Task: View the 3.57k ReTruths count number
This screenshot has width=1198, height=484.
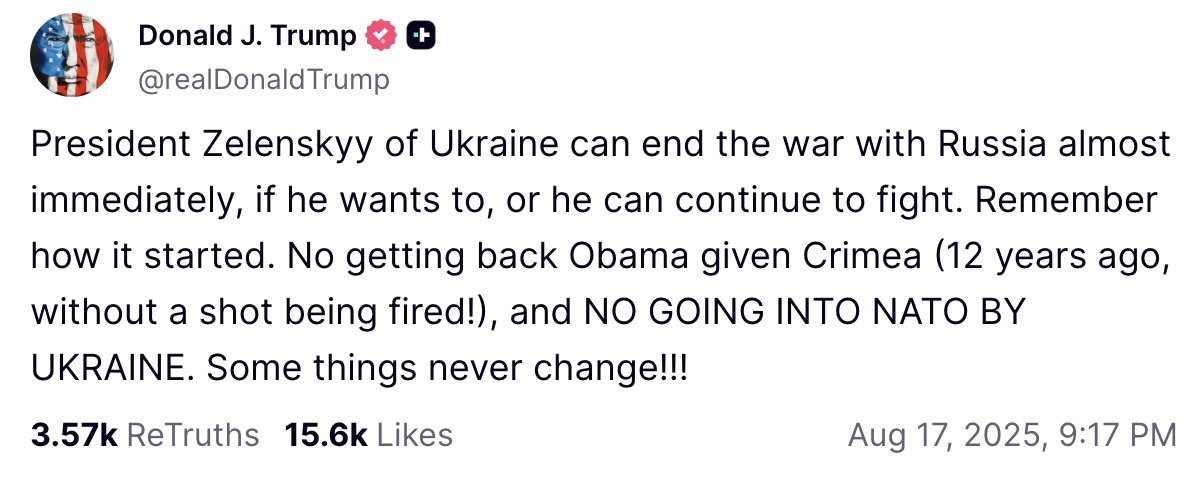Action: [x=74, y=435]
